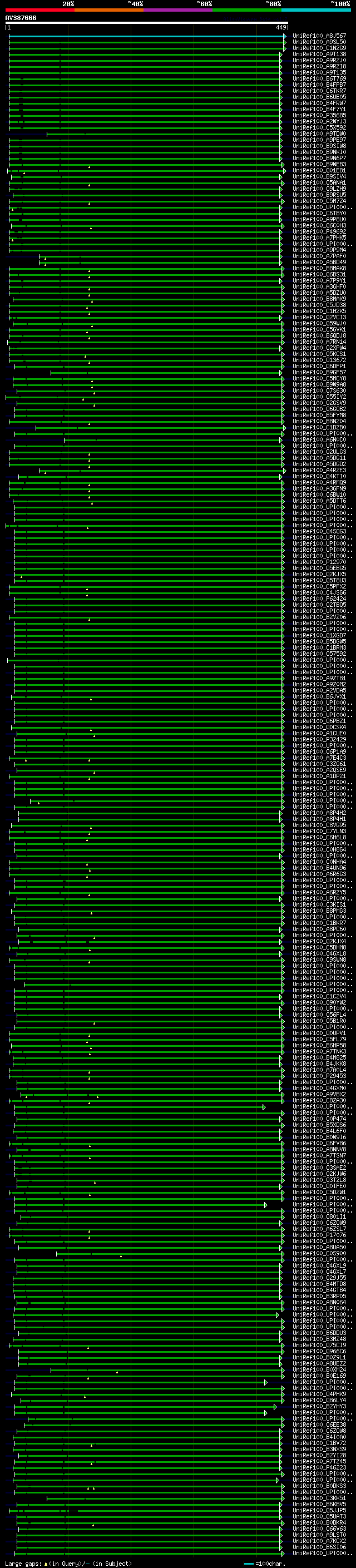
Task: Select hit label UniRef100_A9TDW0
Action: (x=319, y=134)
